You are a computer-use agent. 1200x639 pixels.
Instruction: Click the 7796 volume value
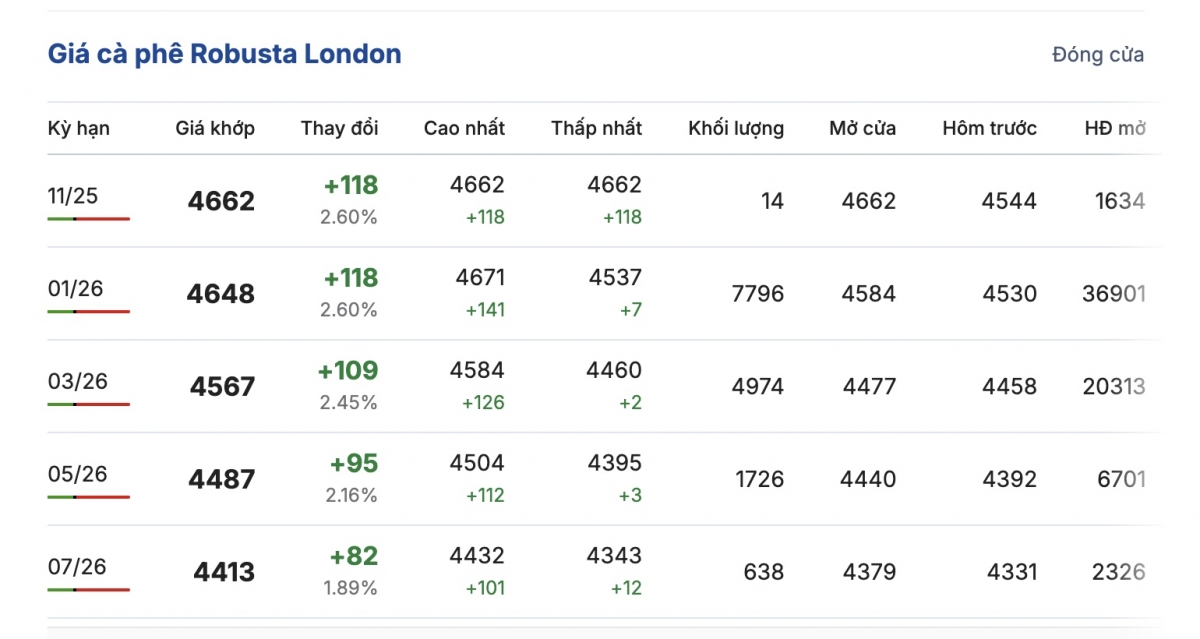[x=757, y=294]
